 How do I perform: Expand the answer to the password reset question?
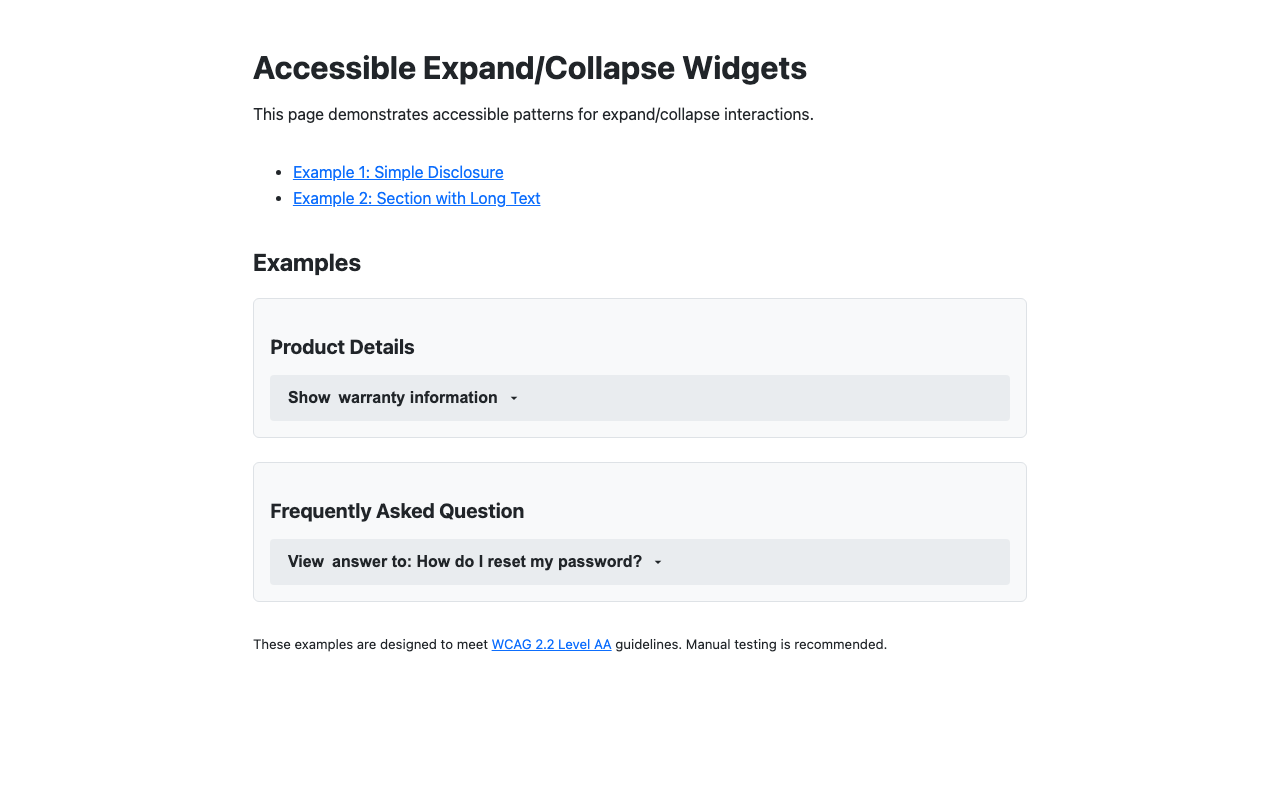[x=639, y=562]
